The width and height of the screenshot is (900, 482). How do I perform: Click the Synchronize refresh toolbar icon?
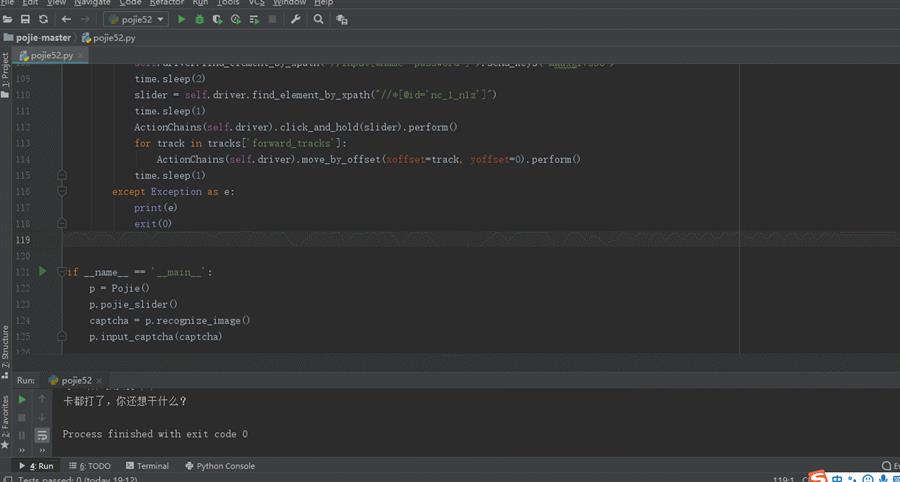(x=43, y=20)
